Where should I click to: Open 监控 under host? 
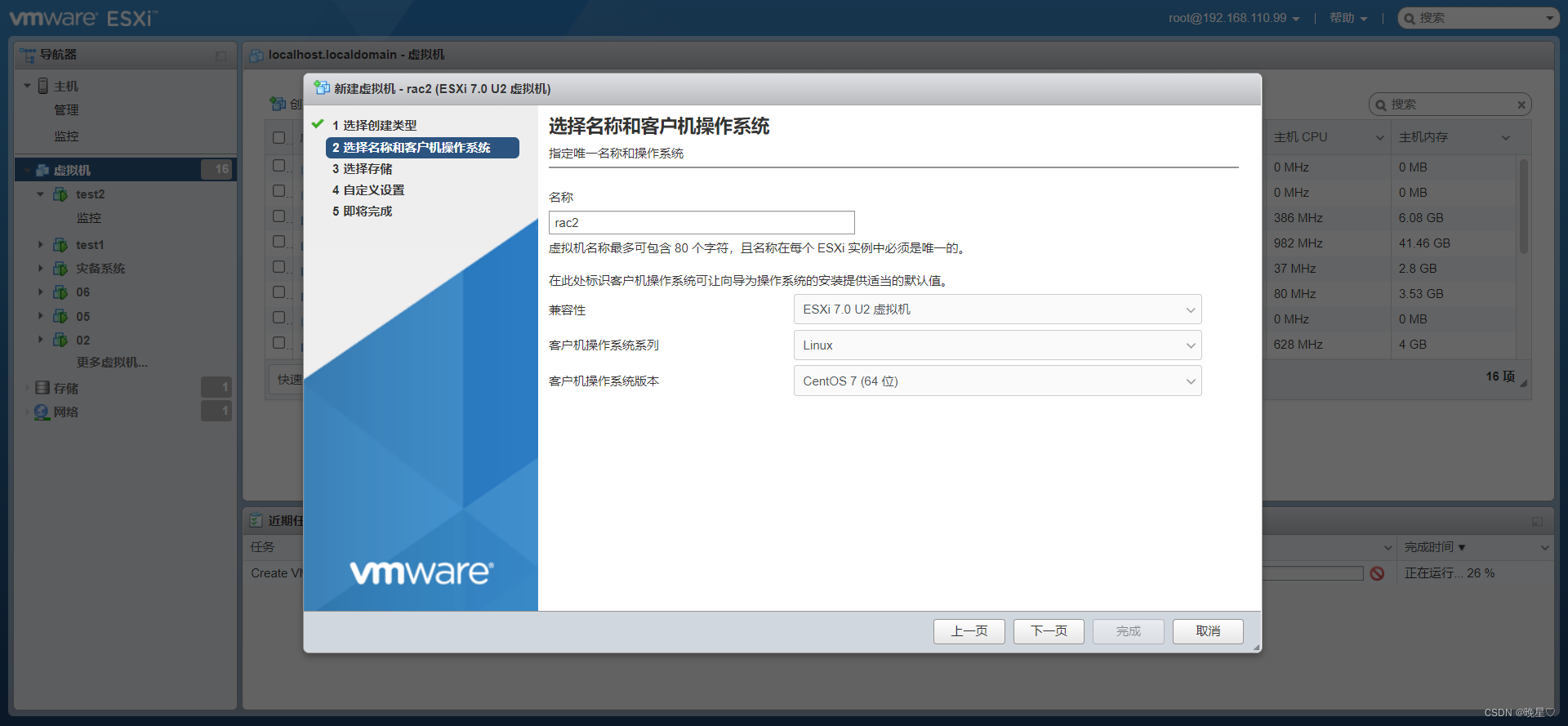pyautogui.click(x=66, y=136)
